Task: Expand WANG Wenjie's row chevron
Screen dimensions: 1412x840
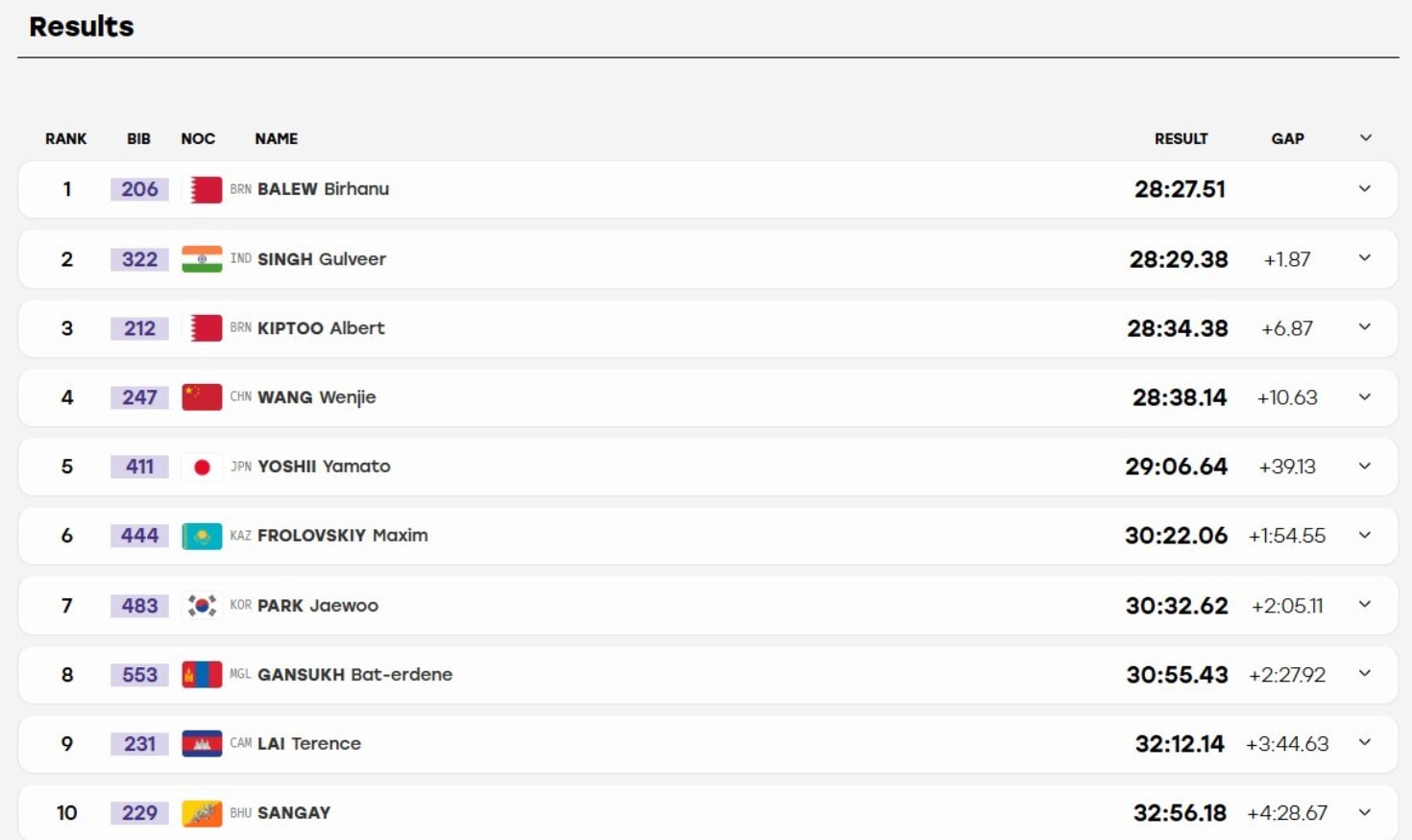Action: pos(1364,396)
